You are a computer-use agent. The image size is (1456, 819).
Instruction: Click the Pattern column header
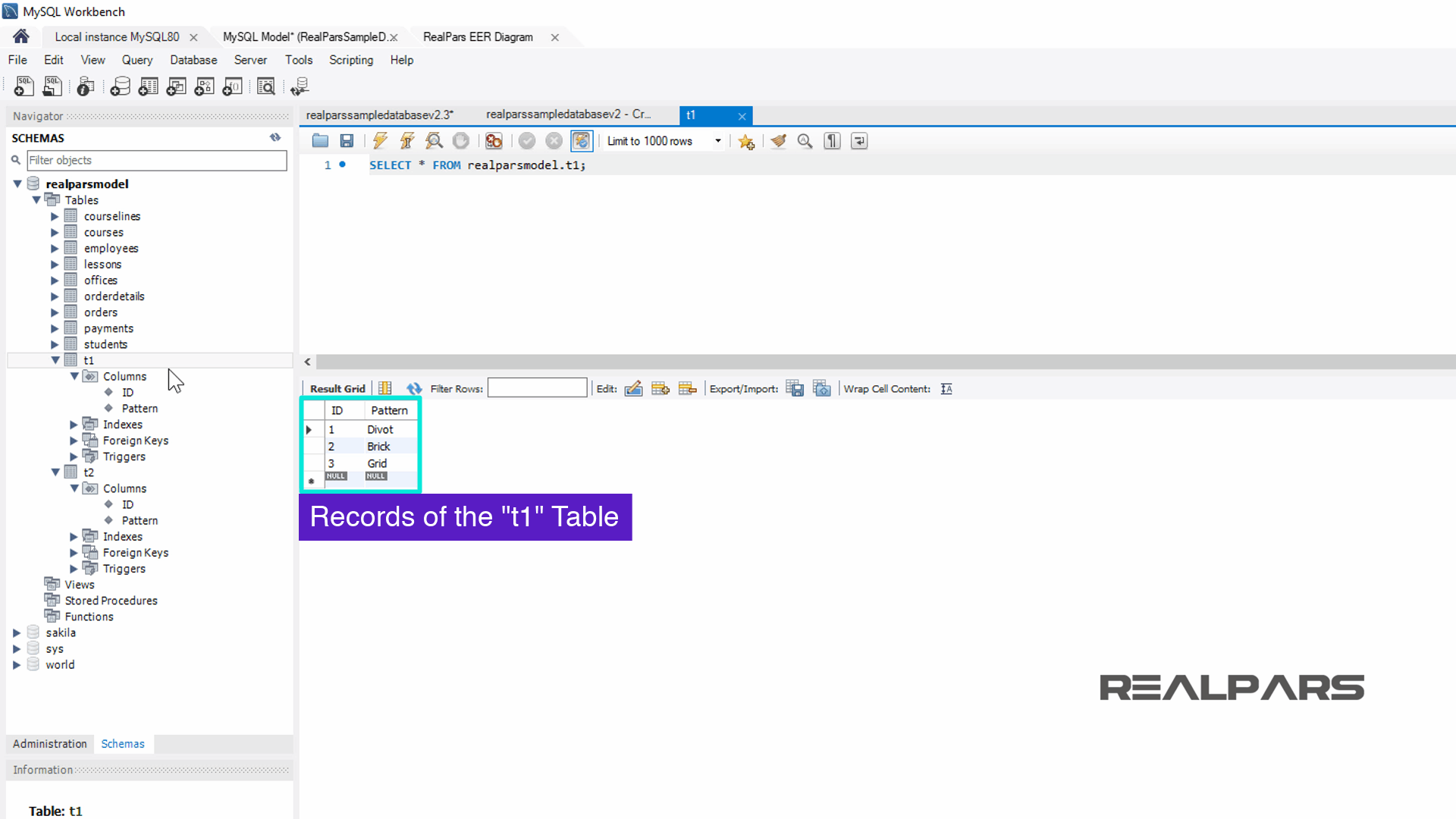[x=390, y=410]
